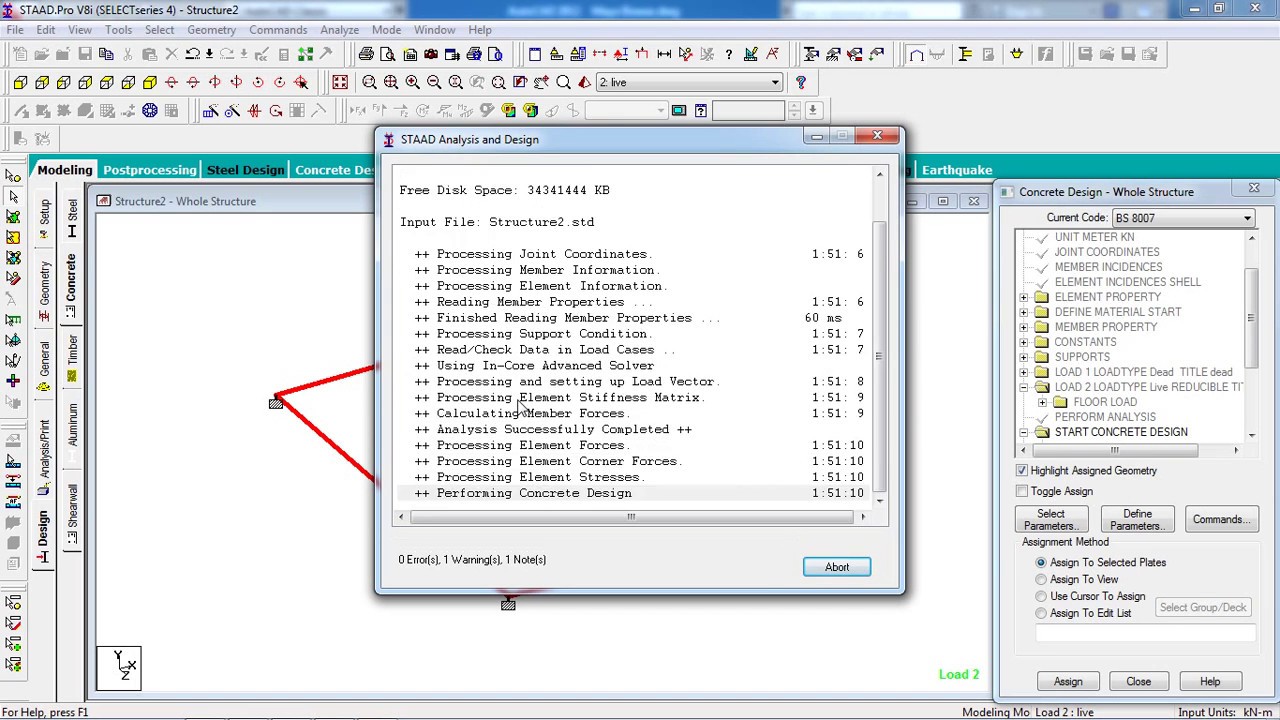Click the Delete X icon in the toolbar
Viewport: 1280px width, 720px height.
(171, 54)
